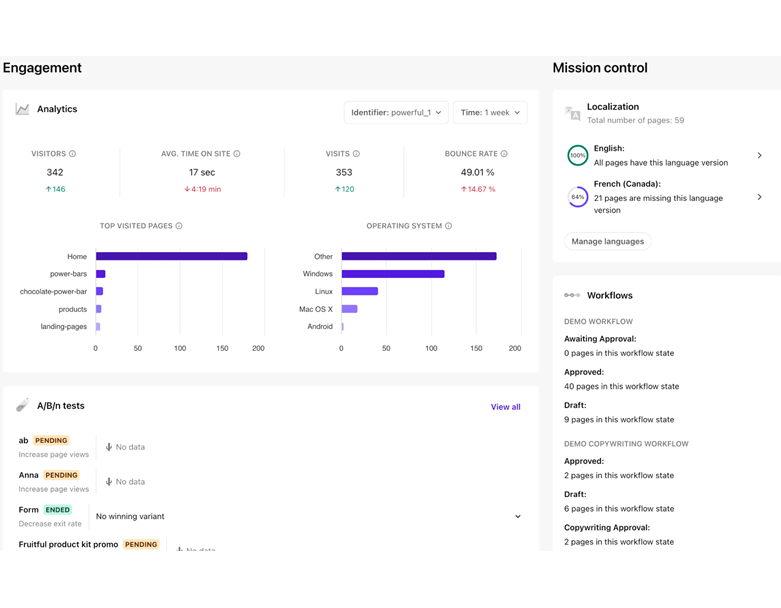Open the French (Canada) language chevron

pos(760,197)
